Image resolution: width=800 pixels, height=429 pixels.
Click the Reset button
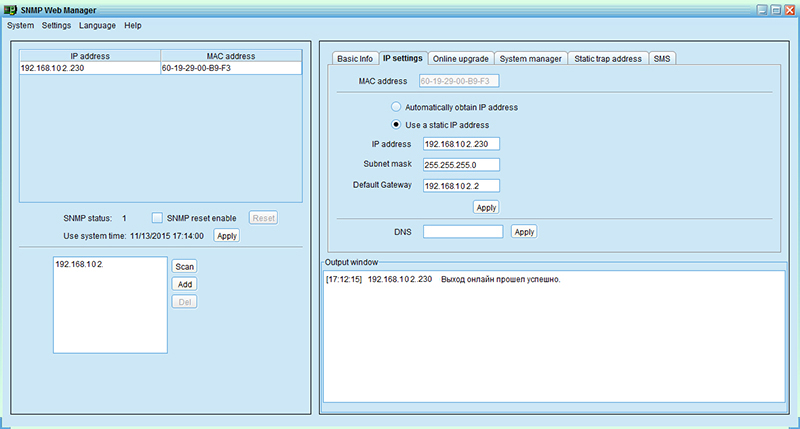point(264,218)
